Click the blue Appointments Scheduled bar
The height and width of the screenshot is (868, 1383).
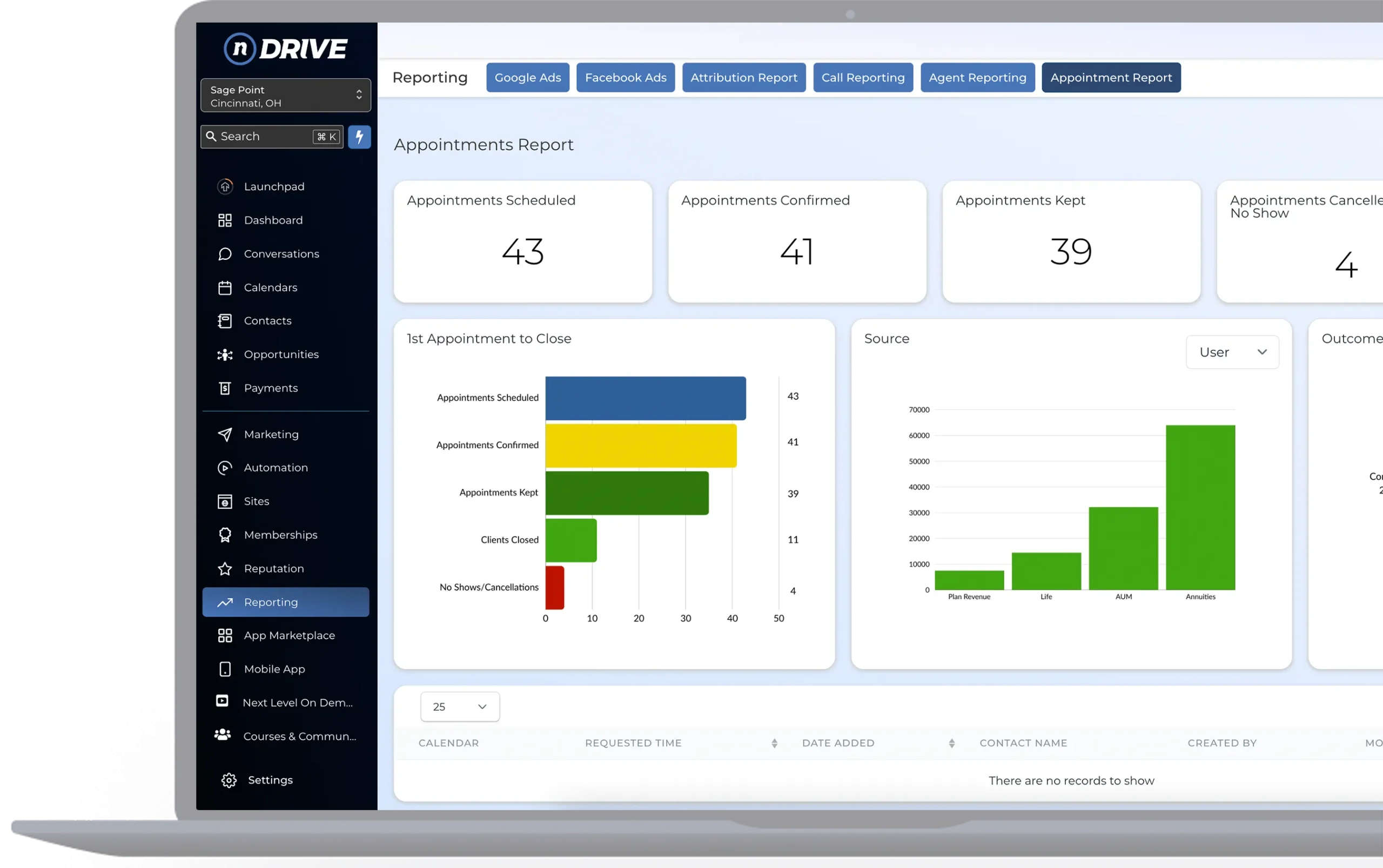pyautogui.click(x=646, y=399)
